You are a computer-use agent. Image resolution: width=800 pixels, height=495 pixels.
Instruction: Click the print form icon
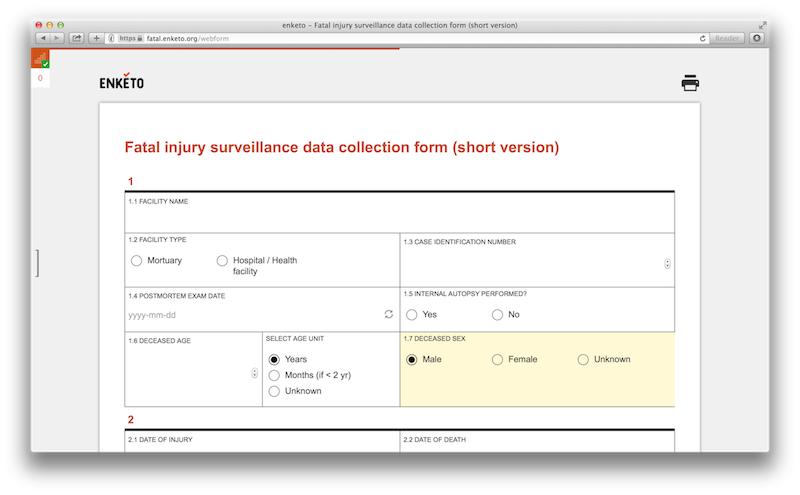coord(690,83)
